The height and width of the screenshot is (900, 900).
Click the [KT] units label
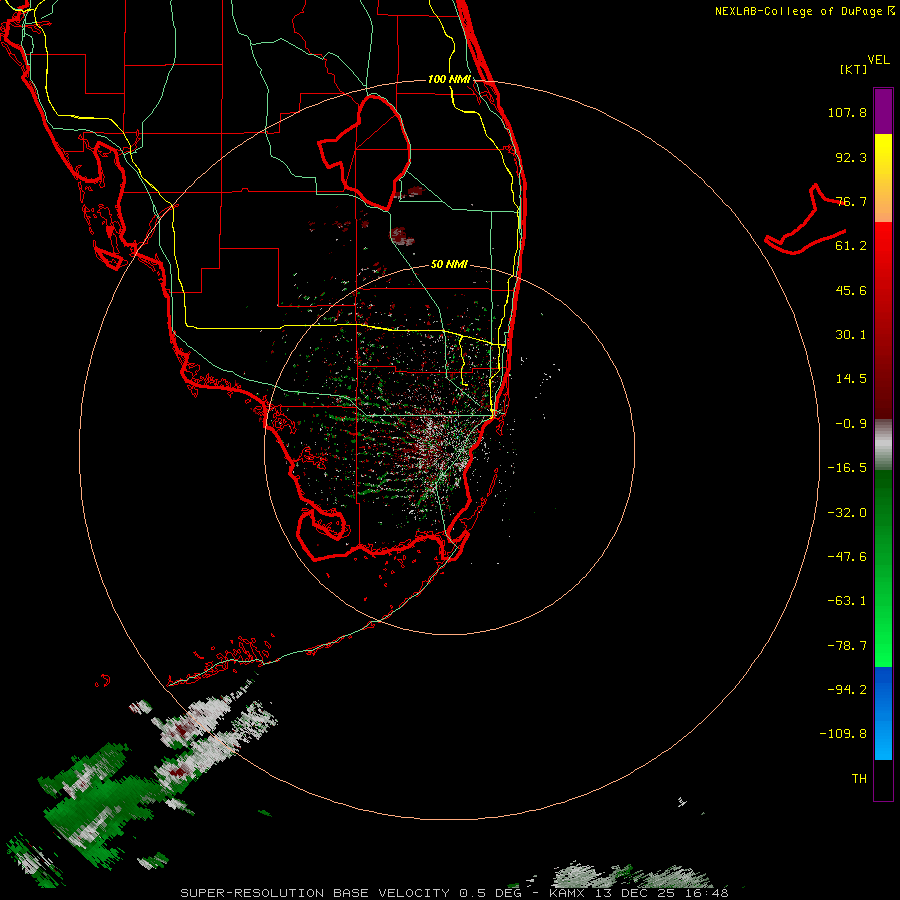pyautogui.click(x=854, y=69)
